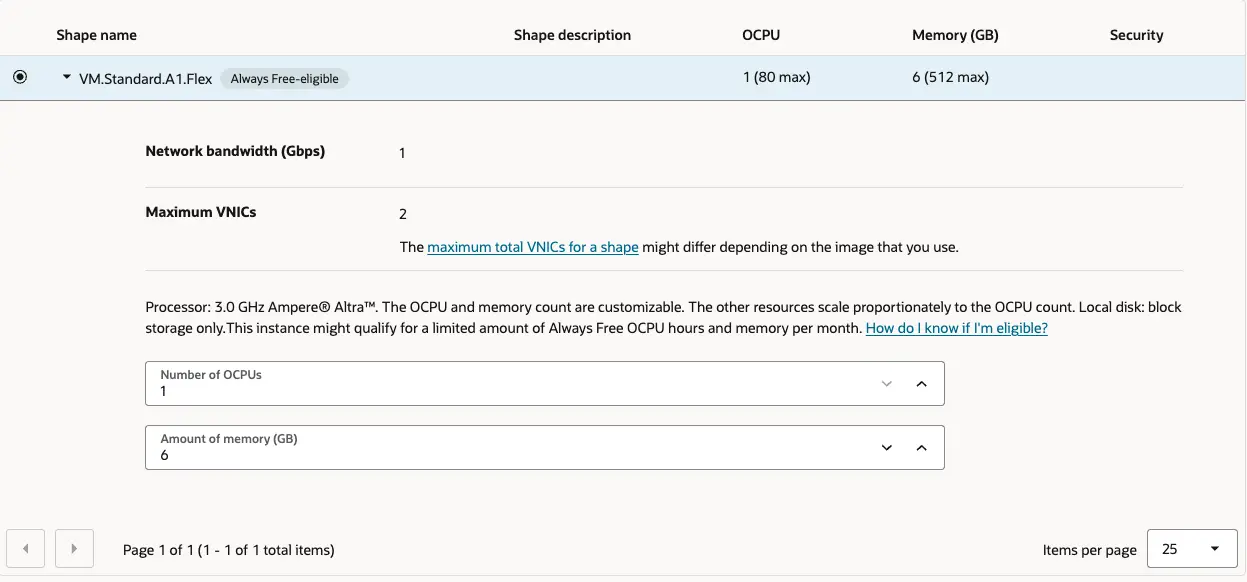Increase the Amount of memory value

(x=921, y=447)
